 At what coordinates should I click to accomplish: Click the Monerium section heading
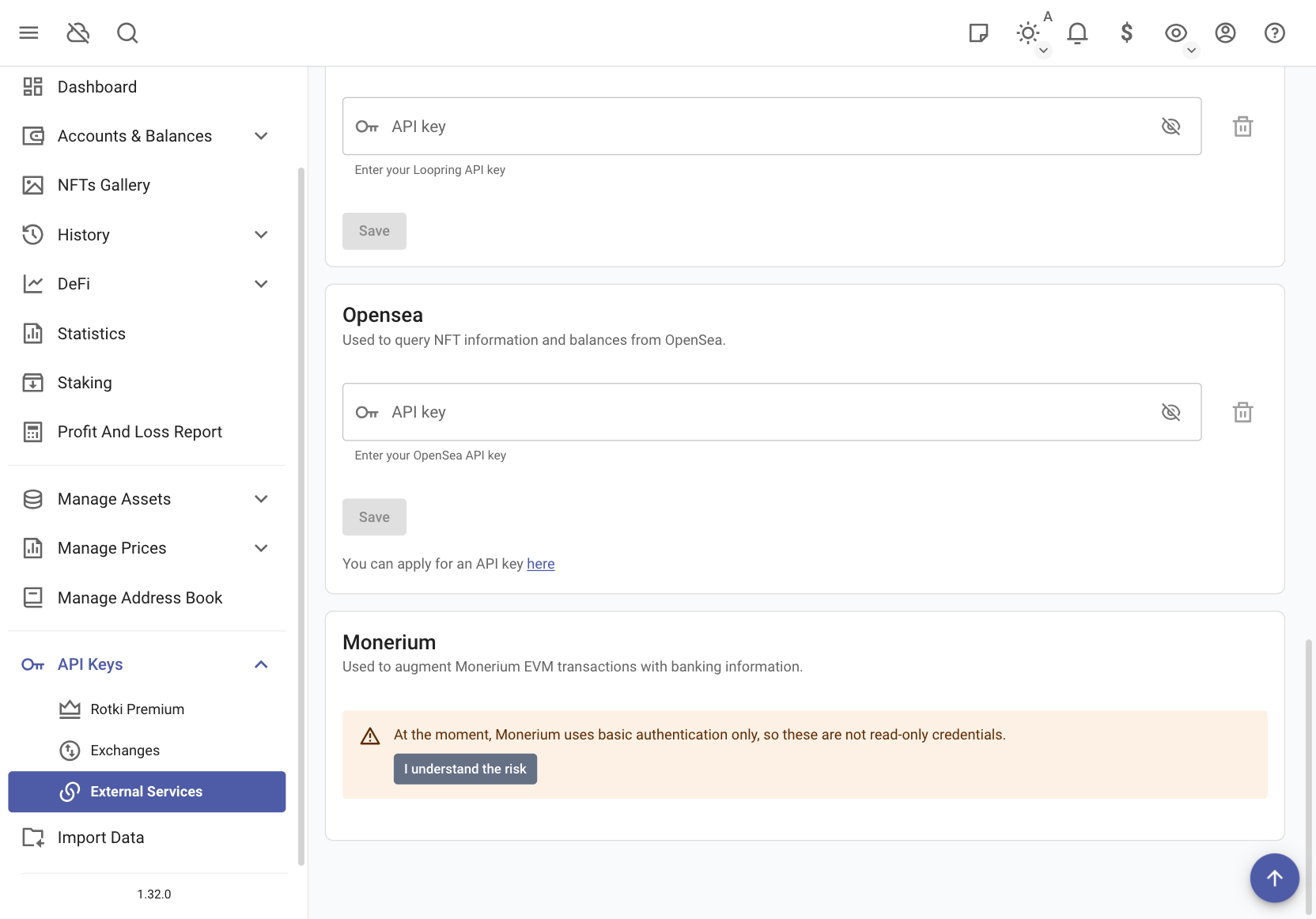tap(389, 642)
